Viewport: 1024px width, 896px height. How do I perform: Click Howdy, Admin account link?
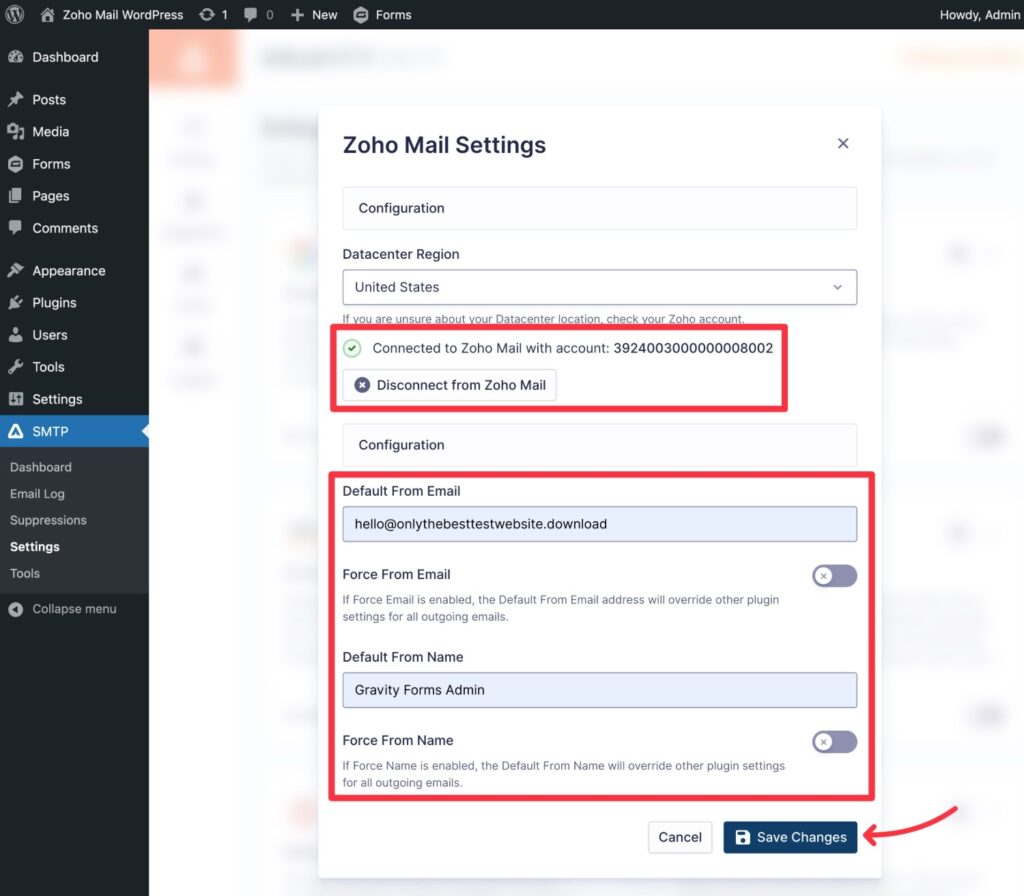tap(980, 14)
